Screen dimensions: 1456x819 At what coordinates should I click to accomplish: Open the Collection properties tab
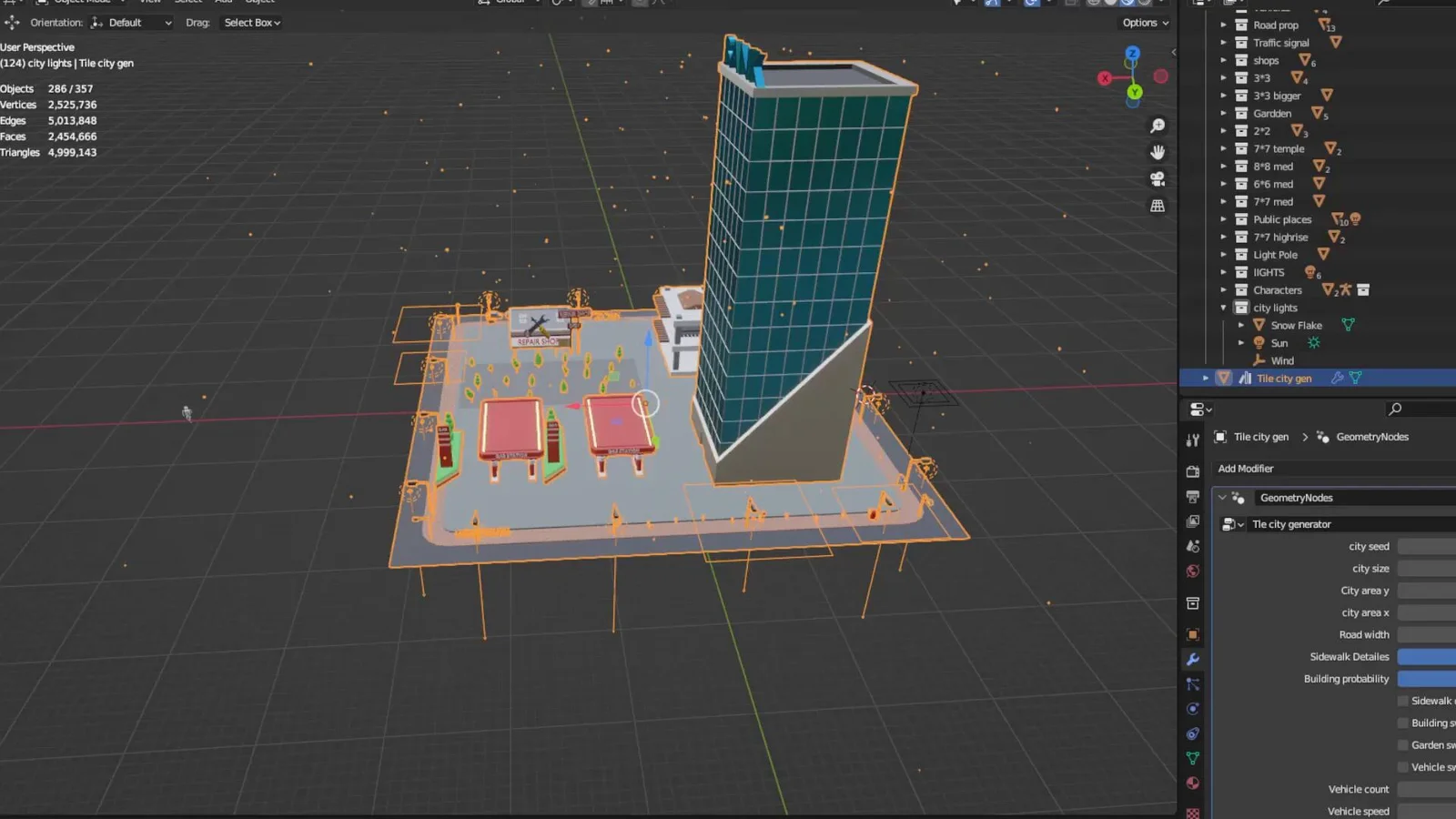(x=1193, y=603)
